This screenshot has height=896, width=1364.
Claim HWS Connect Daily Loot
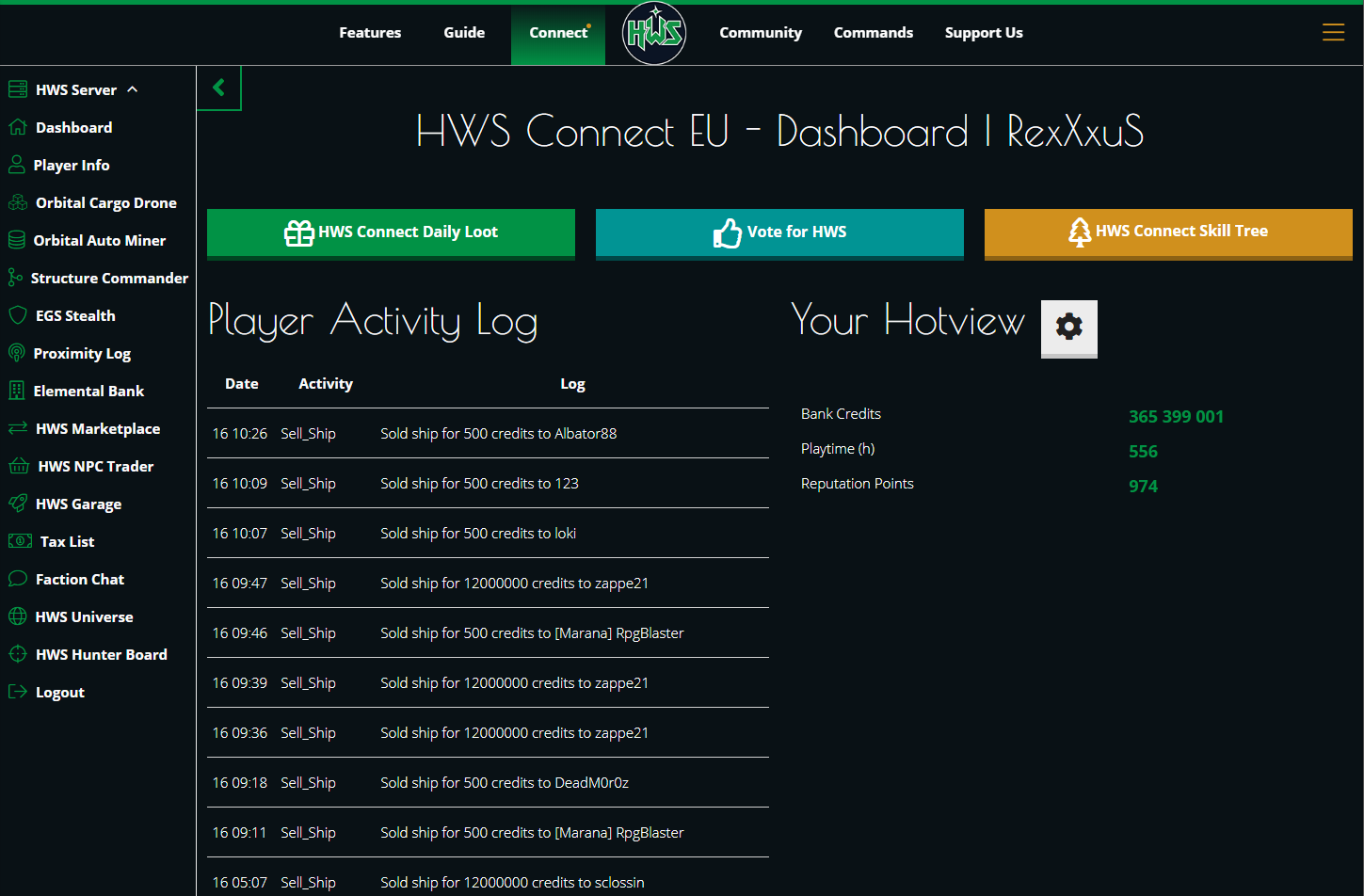pyautogui.click(x=391, y=232)
